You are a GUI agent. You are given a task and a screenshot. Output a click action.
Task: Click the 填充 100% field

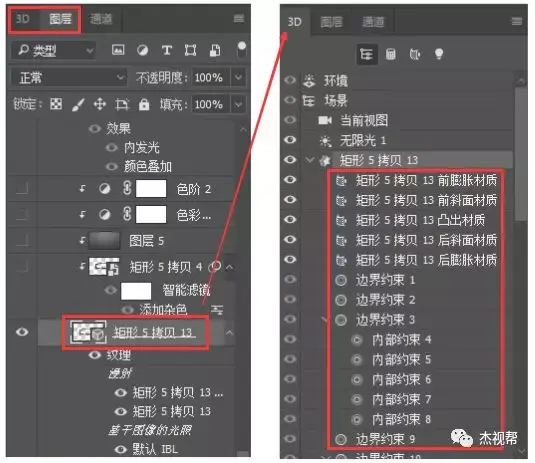tap(211, 104)
